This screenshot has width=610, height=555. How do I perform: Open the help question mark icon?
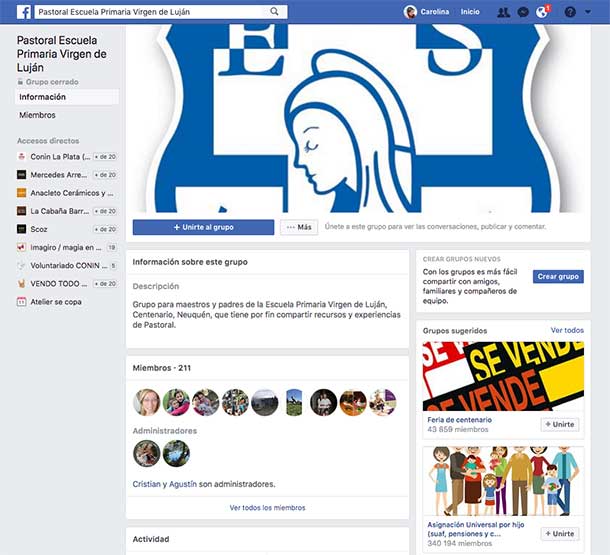tap(570, 12)
